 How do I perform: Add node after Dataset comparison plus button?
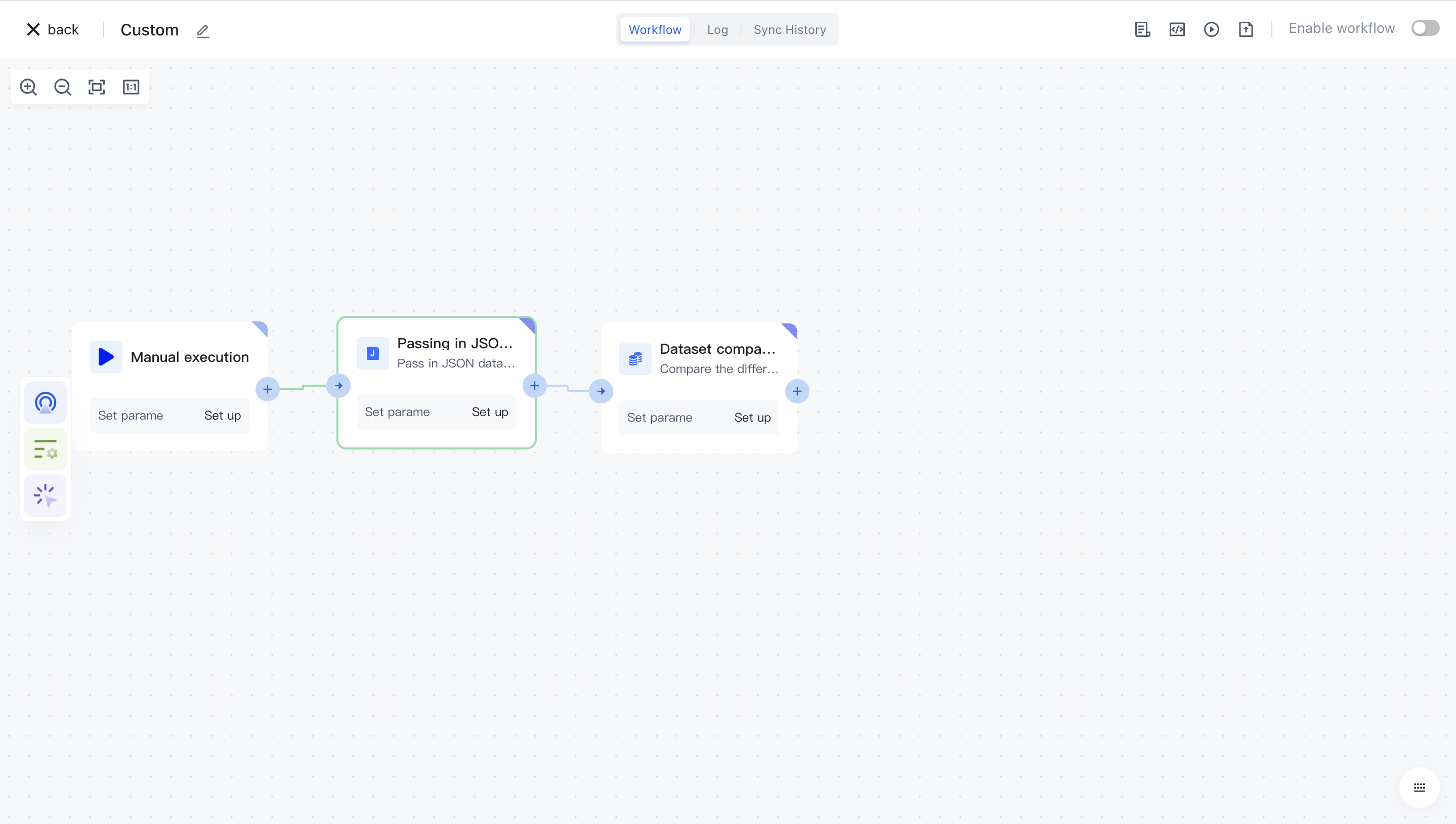click(x=797, y=391)
